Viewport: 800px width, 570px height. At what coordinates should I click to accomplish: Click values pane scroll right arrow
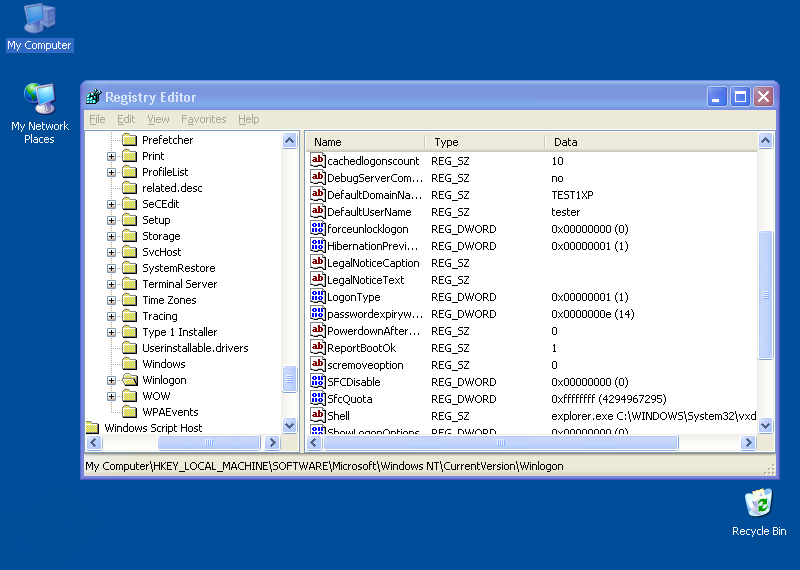[748, 442]
